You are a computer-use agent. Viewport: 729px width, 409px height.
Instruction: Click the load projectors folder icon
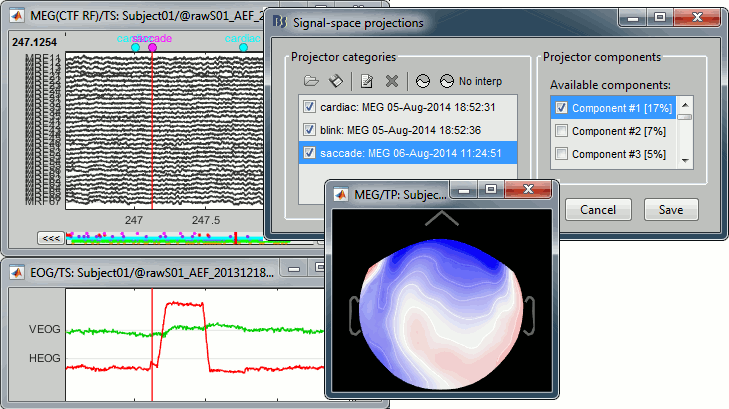311,81
